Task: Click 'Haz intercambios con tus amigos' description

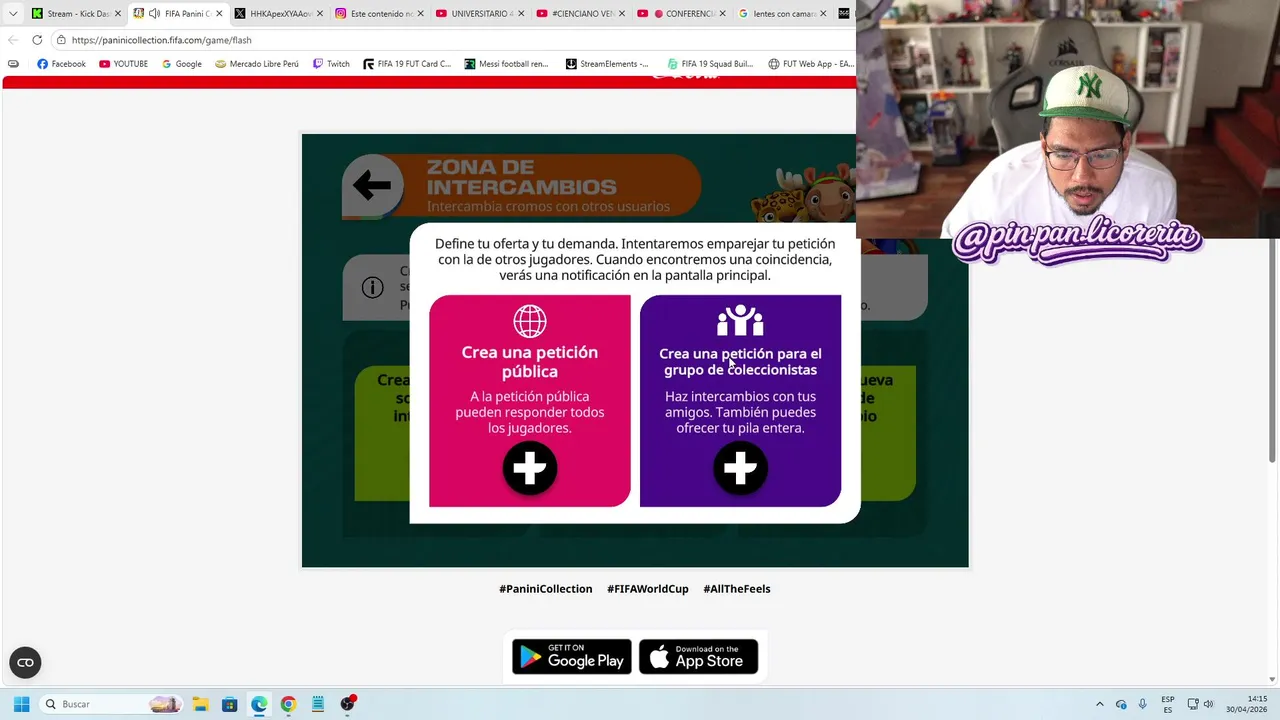Action: (x=740, y=412)
